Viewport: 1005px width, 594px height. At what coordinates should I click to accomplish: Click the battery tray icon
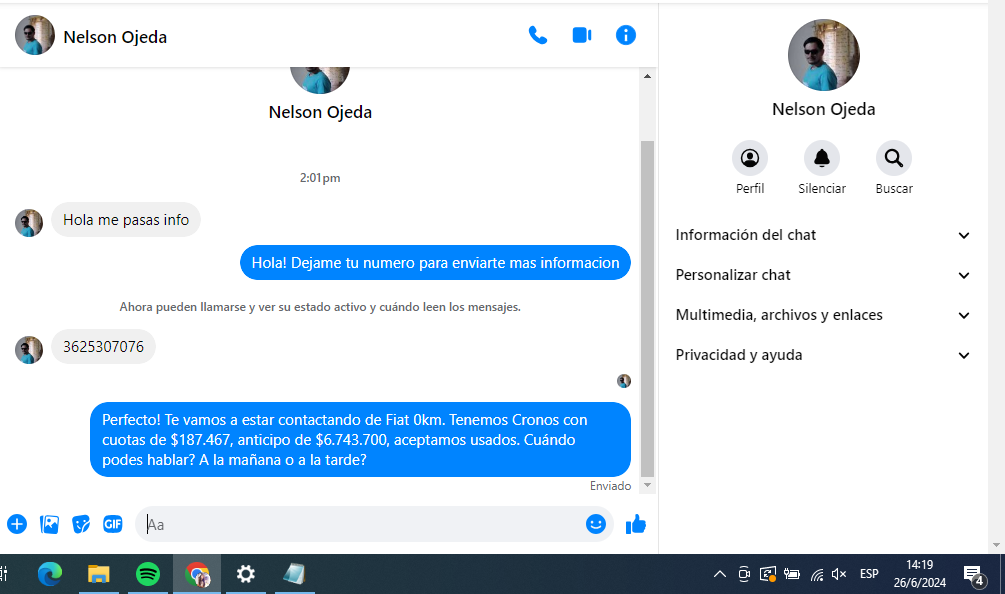[792, 574]
